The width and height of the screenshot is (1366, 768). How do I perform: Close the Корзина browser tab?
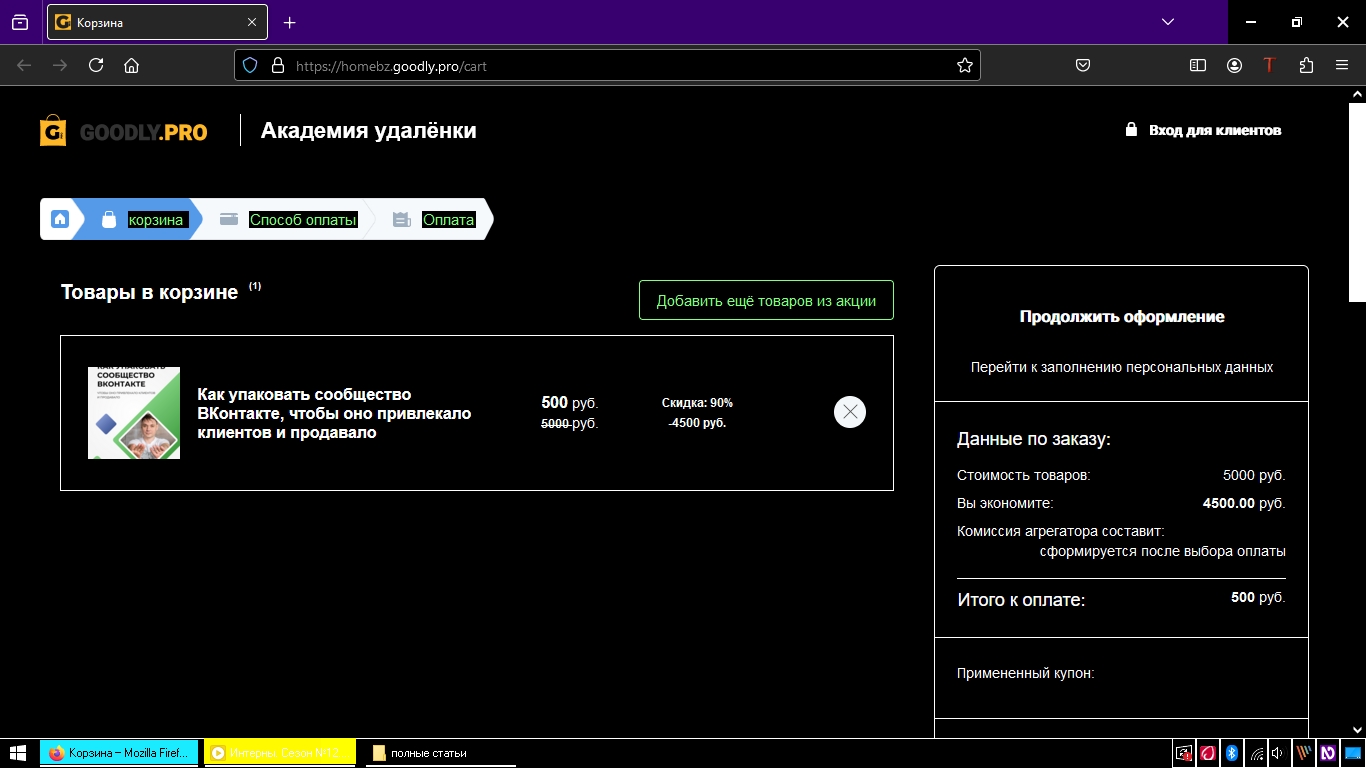[252, 22]
